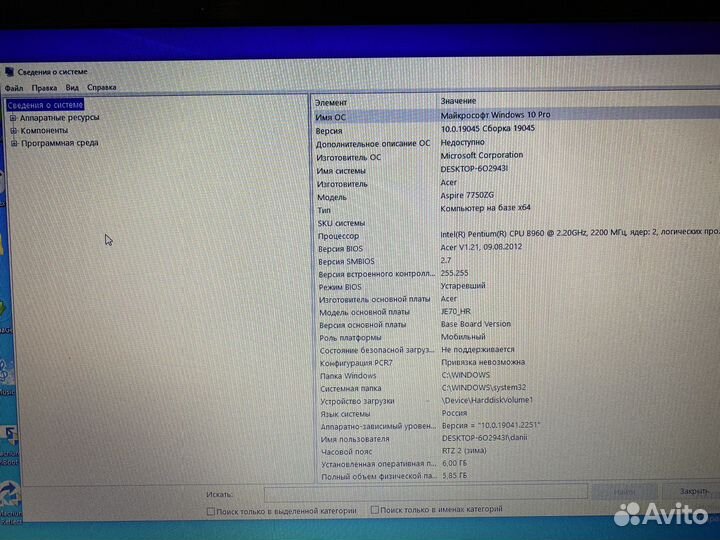The height and width of the screenshot is (540, 720).
Task: Select the Имя пользователя row label
Action: pyautogui.click(x=355, y=439)
